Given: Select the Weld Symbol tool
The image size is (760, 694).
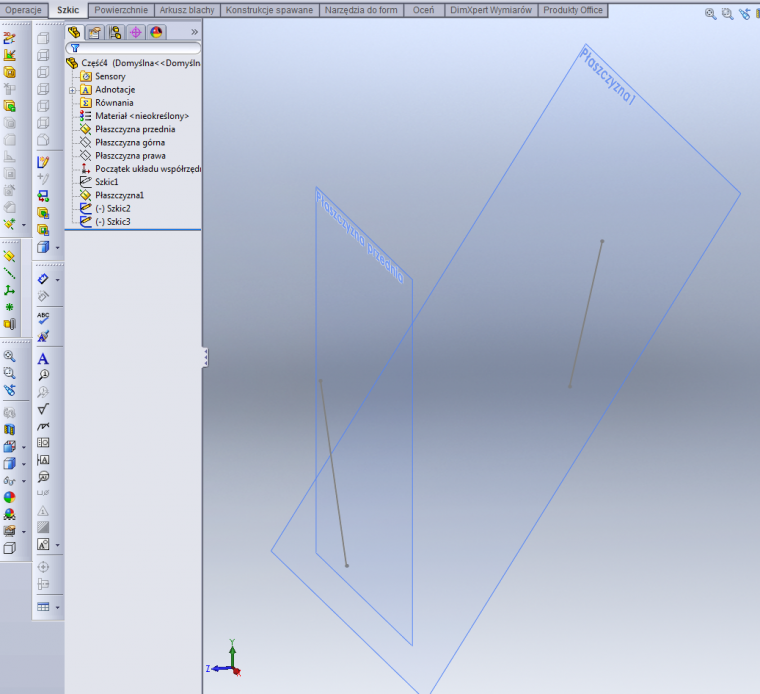Looking at the screenshot, I should coord(43,426).
